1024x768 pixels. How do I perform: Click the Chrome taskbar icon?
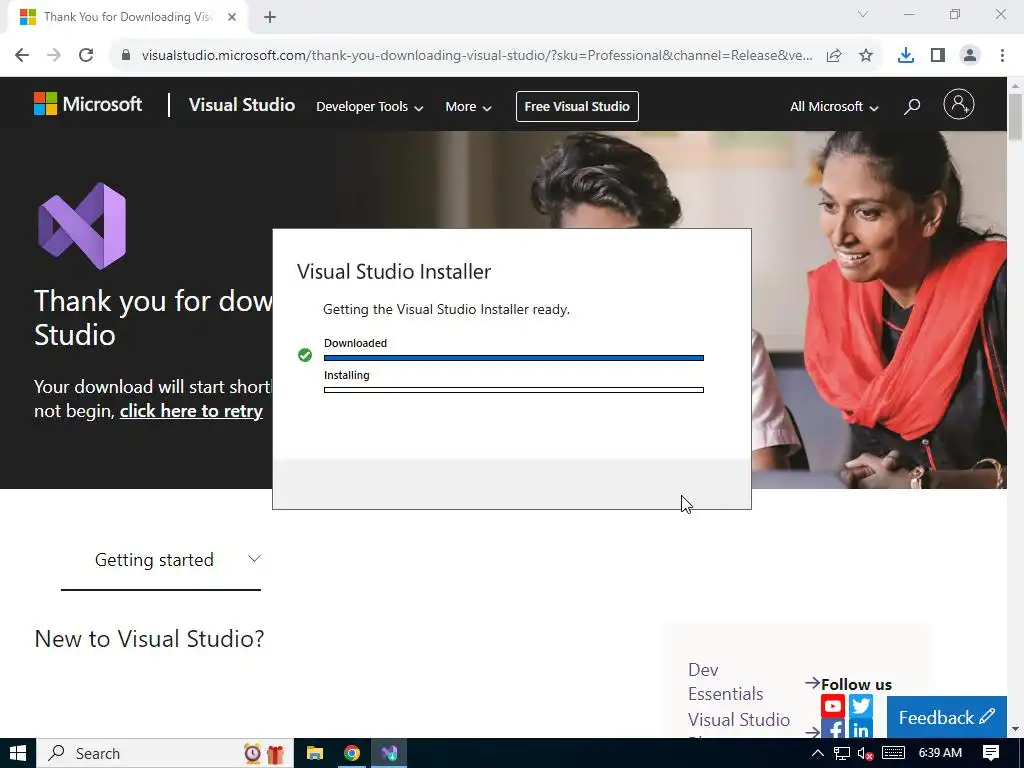point(352,754)
